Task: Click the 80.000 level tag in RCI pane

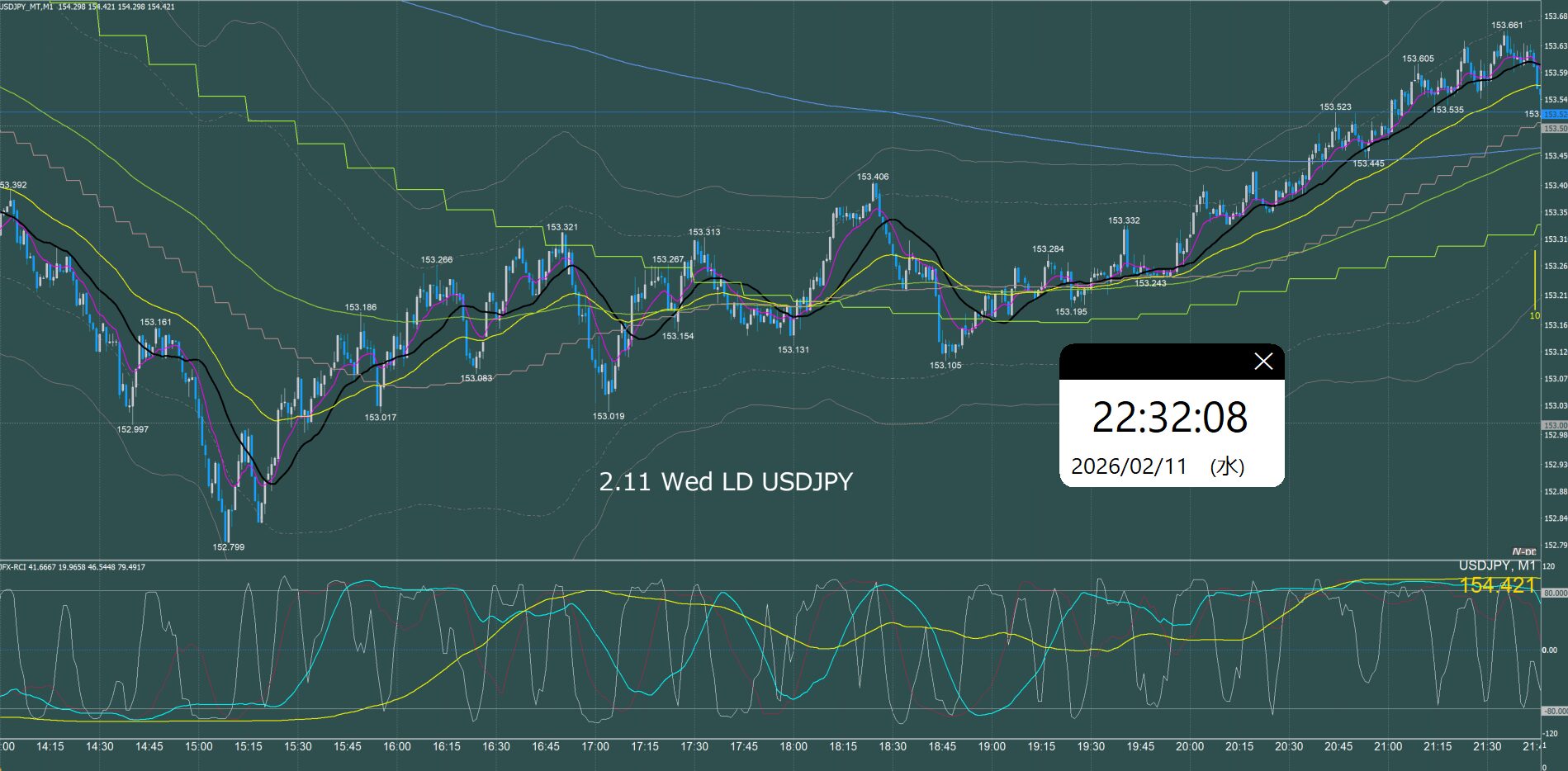Action: click(x=1554, y=594)
